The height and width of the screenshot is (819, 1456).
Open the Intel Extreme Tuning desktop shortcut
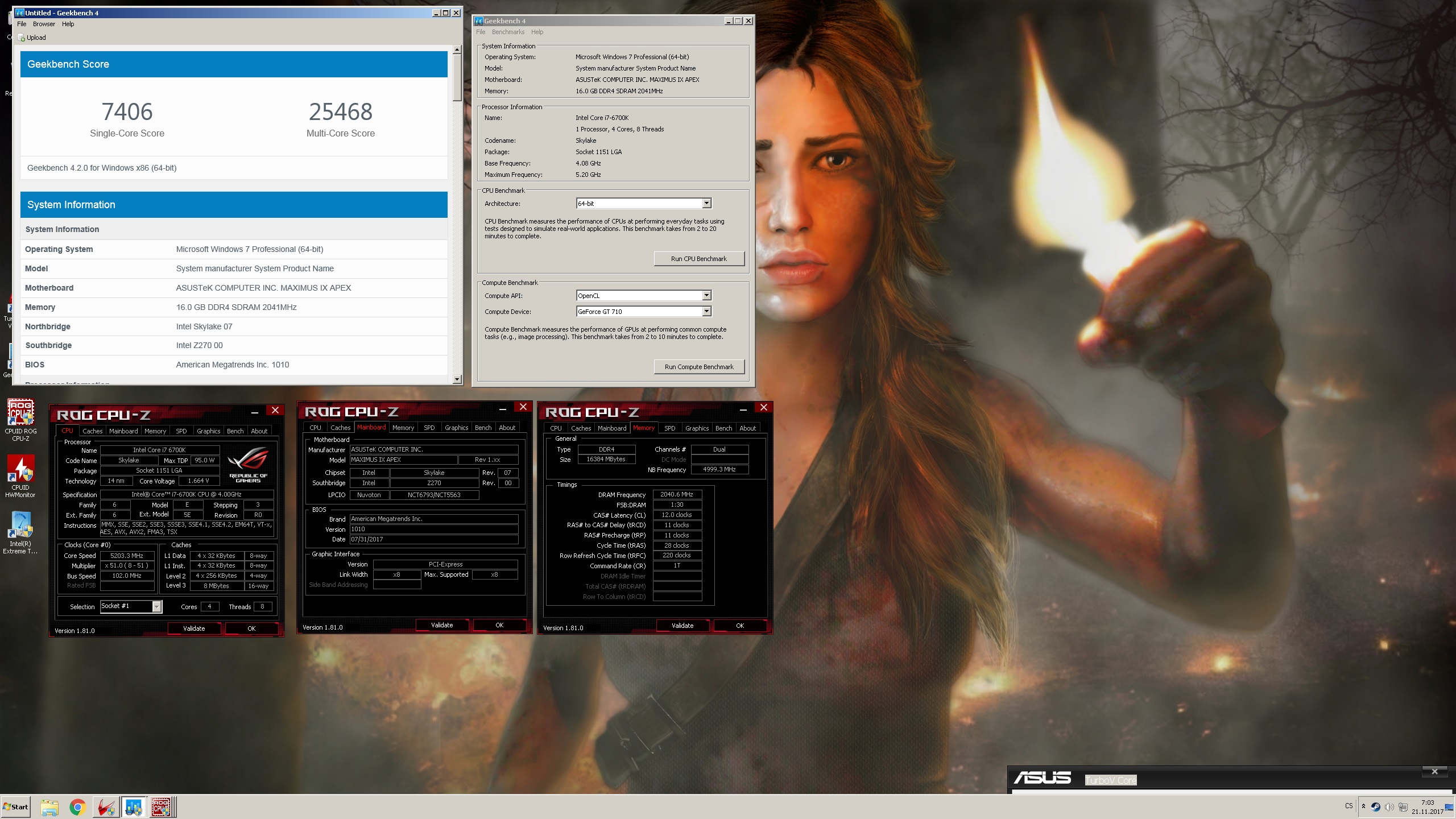20,533
